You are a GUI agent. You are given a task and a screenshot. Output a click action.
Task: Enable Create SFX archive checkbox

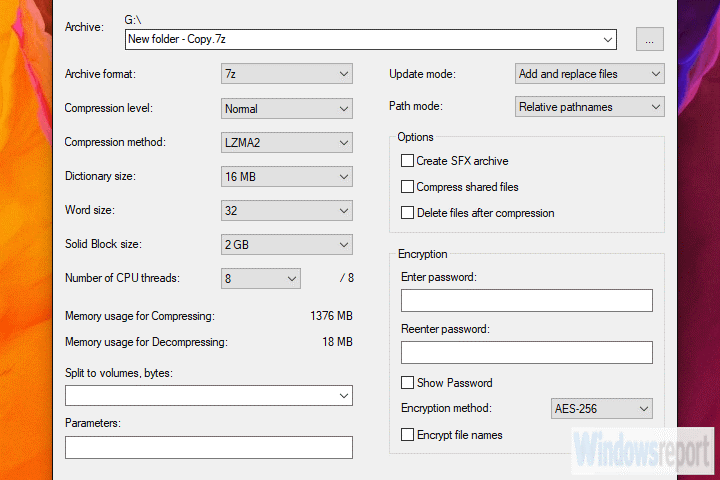coord(407,161)
